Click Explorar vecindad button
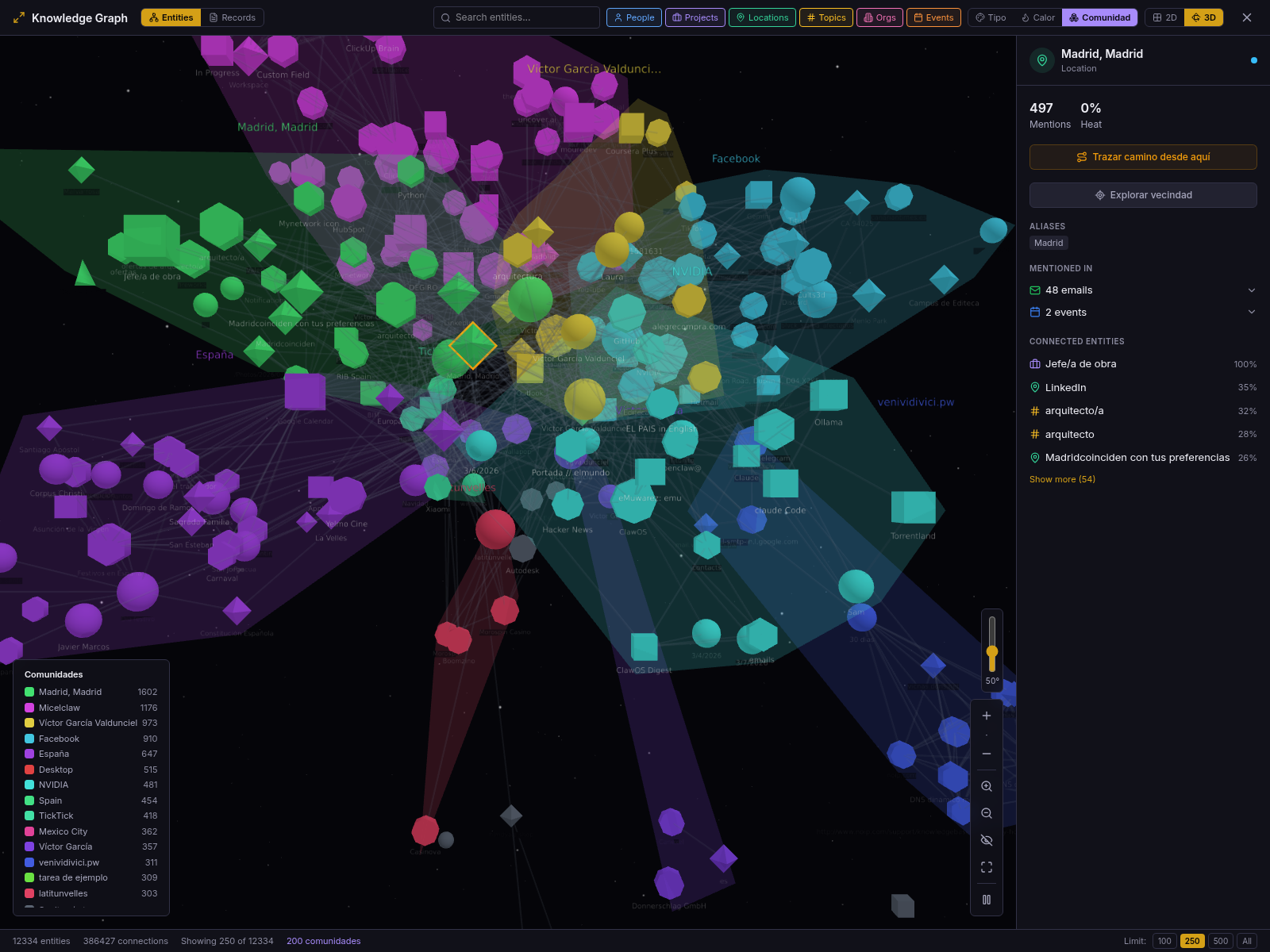The image size is (1270, 952). pyautogui.click(x=1143, y=195)
